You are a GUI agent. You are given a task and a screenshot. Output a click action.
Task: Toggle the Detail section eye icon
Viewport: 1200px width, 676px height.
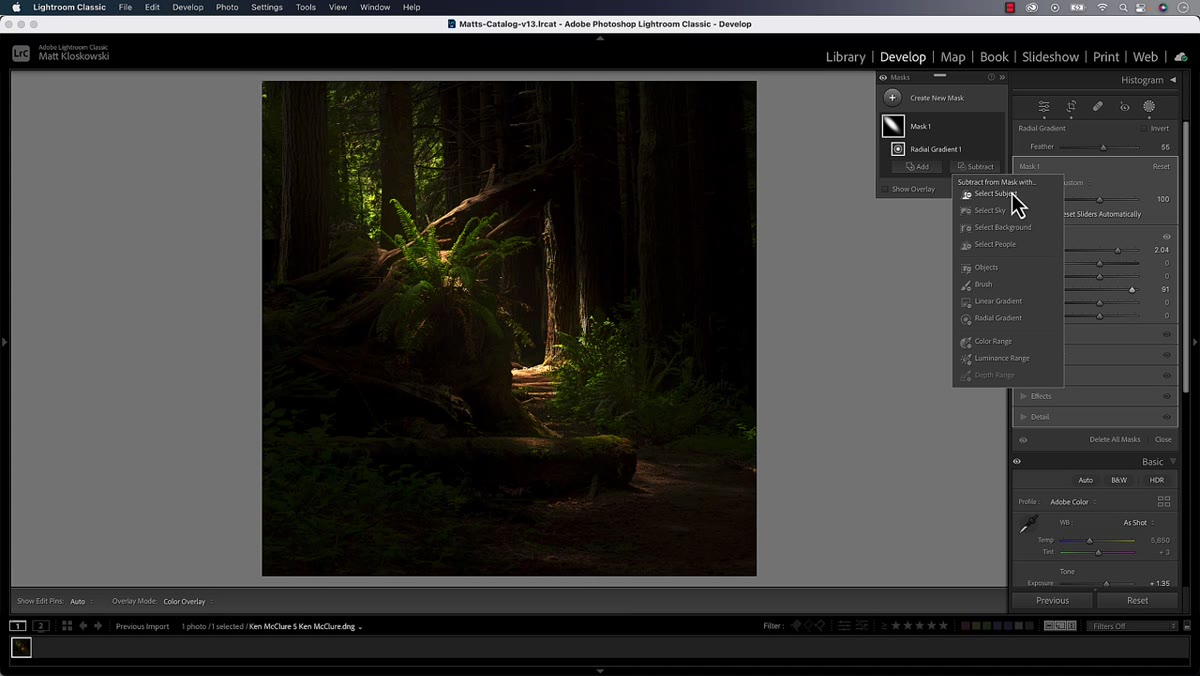(1167, 417)
